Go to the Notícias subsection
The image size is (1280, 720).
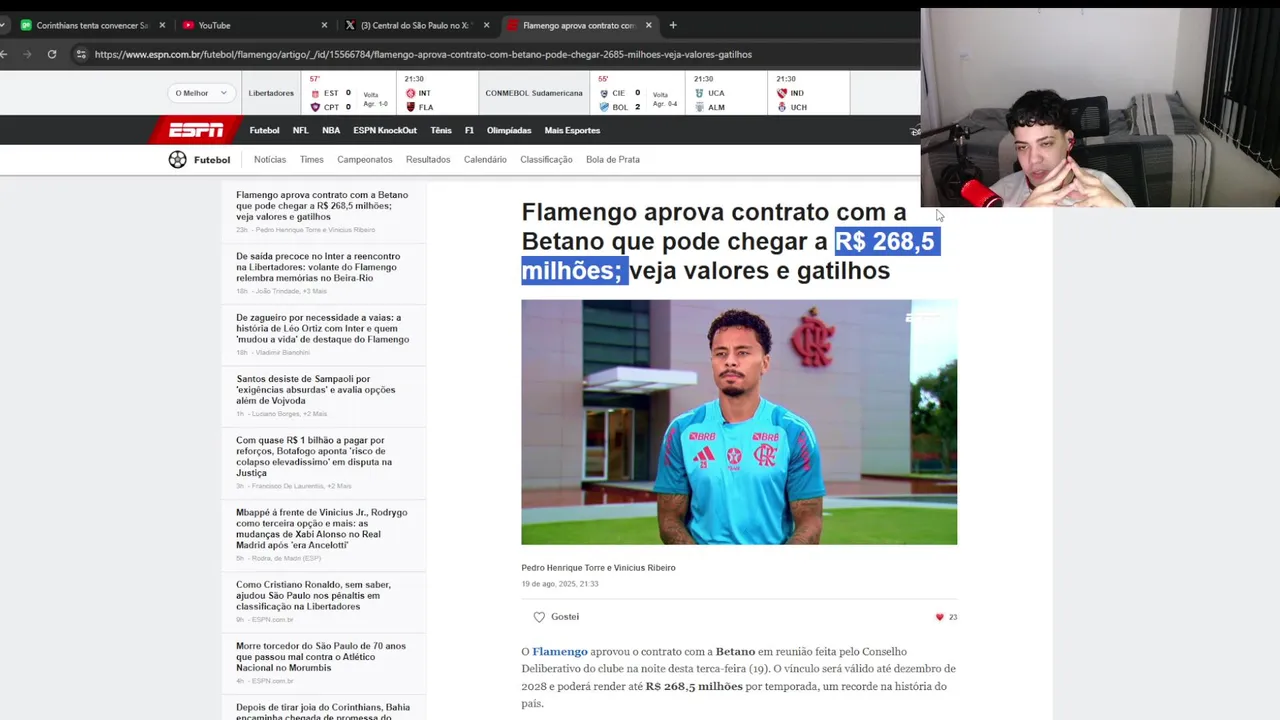[270, 159]
